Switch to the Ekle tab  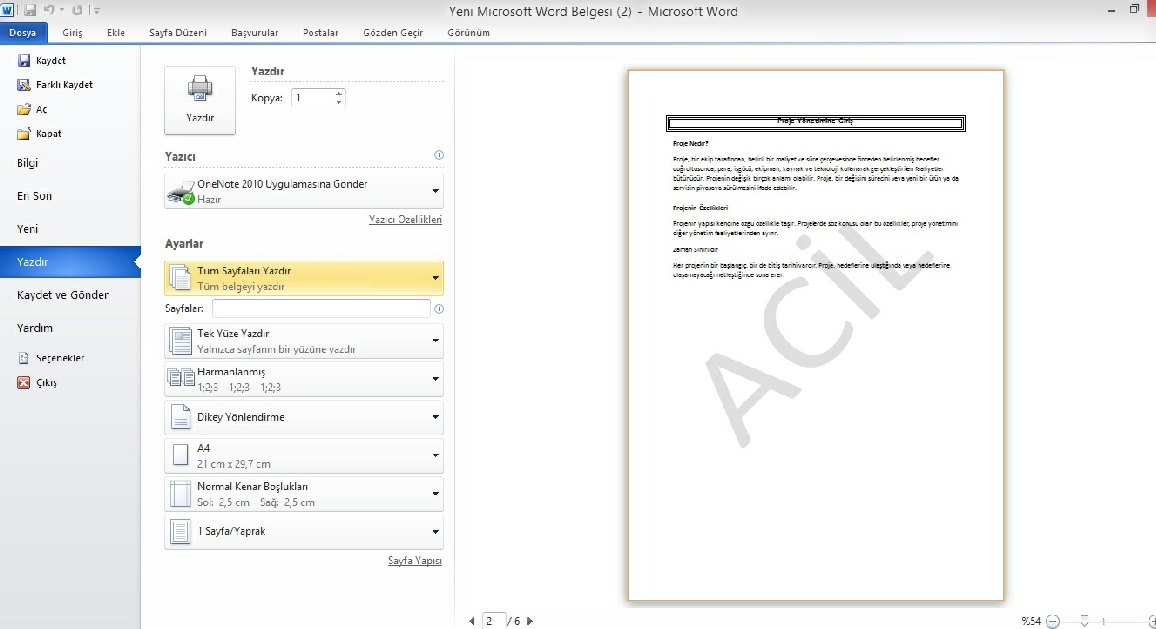(116, 32)
